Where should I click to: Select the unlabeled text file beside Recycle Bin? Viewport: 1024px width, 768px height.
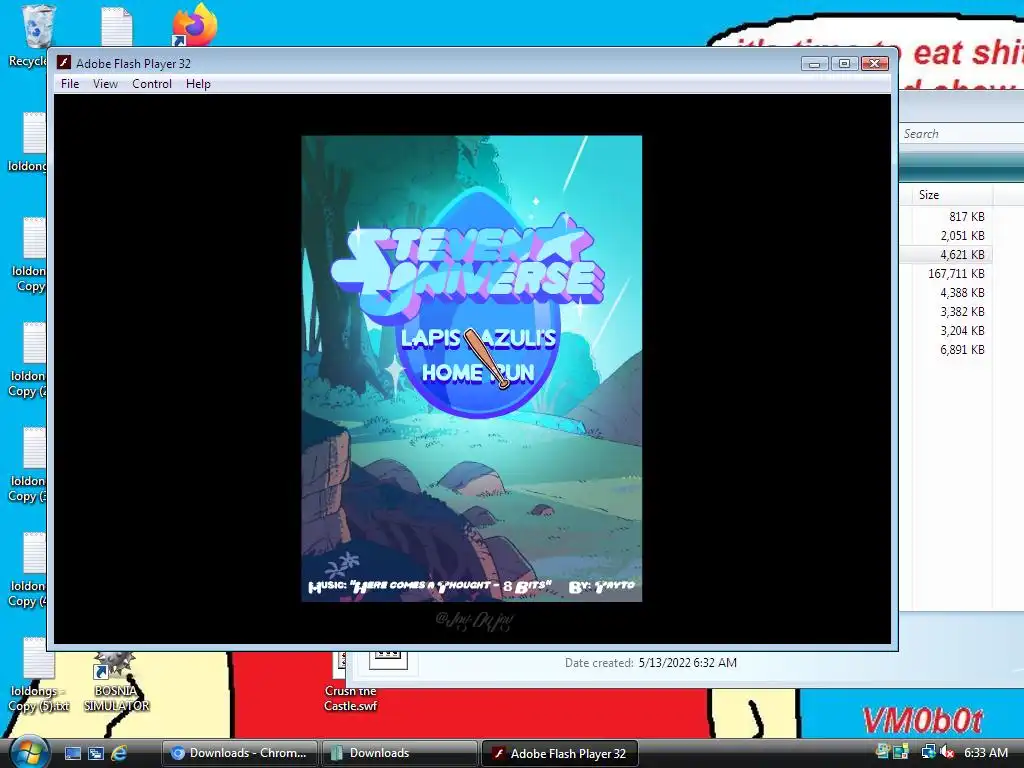[x=116, y=26]
